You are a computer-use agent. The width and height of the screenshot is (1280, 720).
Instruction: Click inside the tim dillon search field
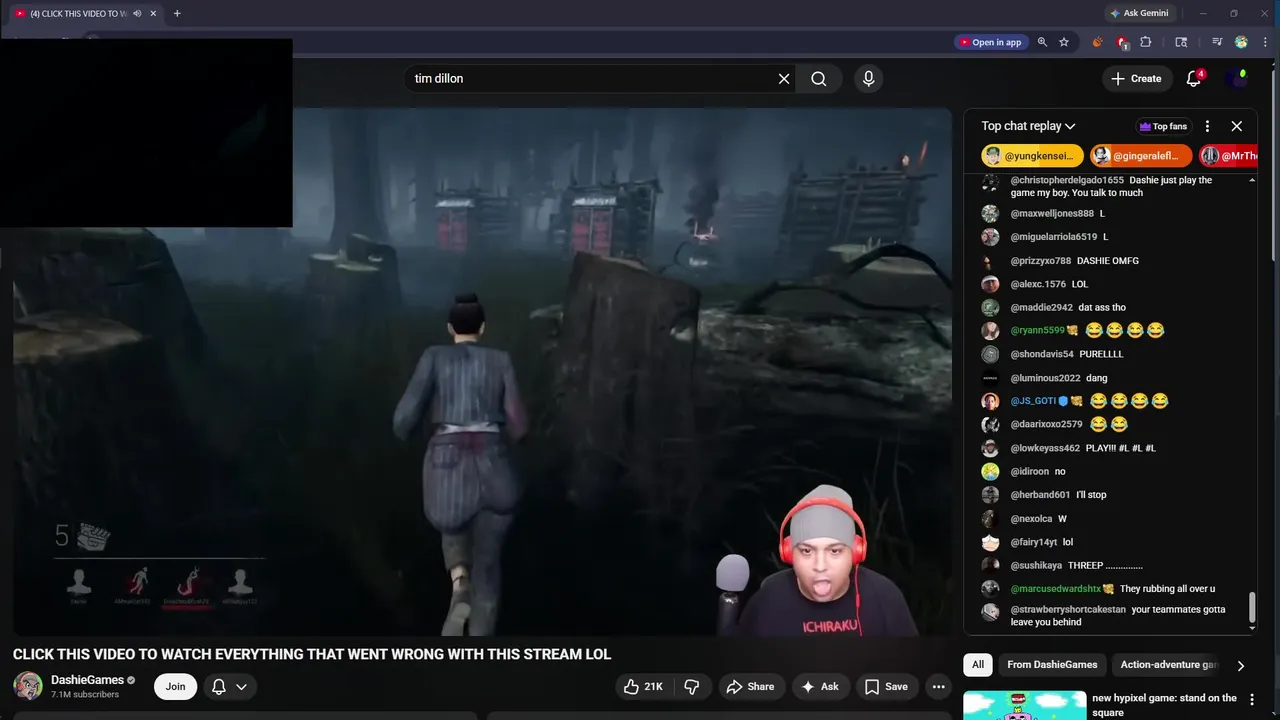(x=590, y=78)
